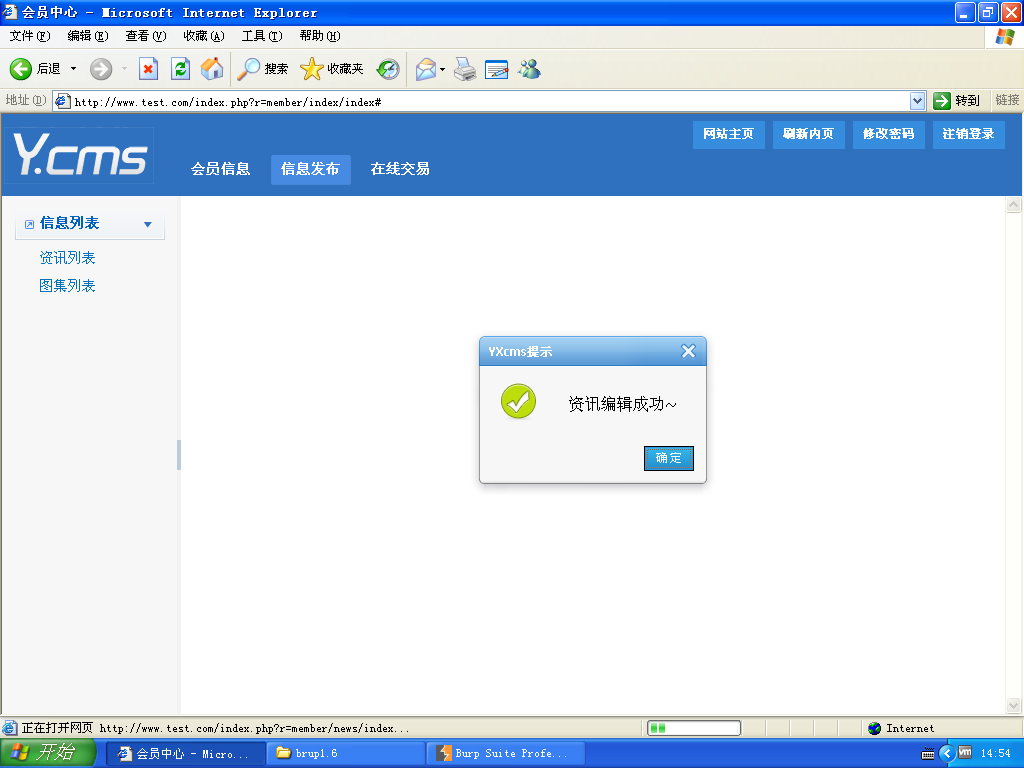Click the Windows flag throbber logo
The width and height of the screenshot is (1024, 768).
[1004, 37]
